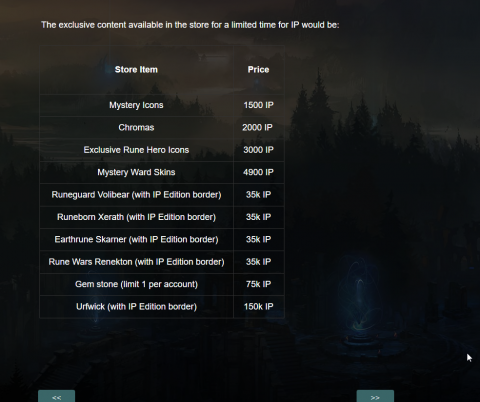Select the Mystery Icons table row
Image resolution: width=480 pixels, height=402 pixels.
(x=162, y=105)
